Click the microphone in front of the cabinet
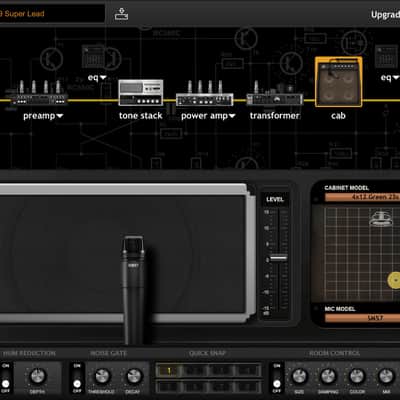Screen dimensions: 400x400 pos(133,289)
